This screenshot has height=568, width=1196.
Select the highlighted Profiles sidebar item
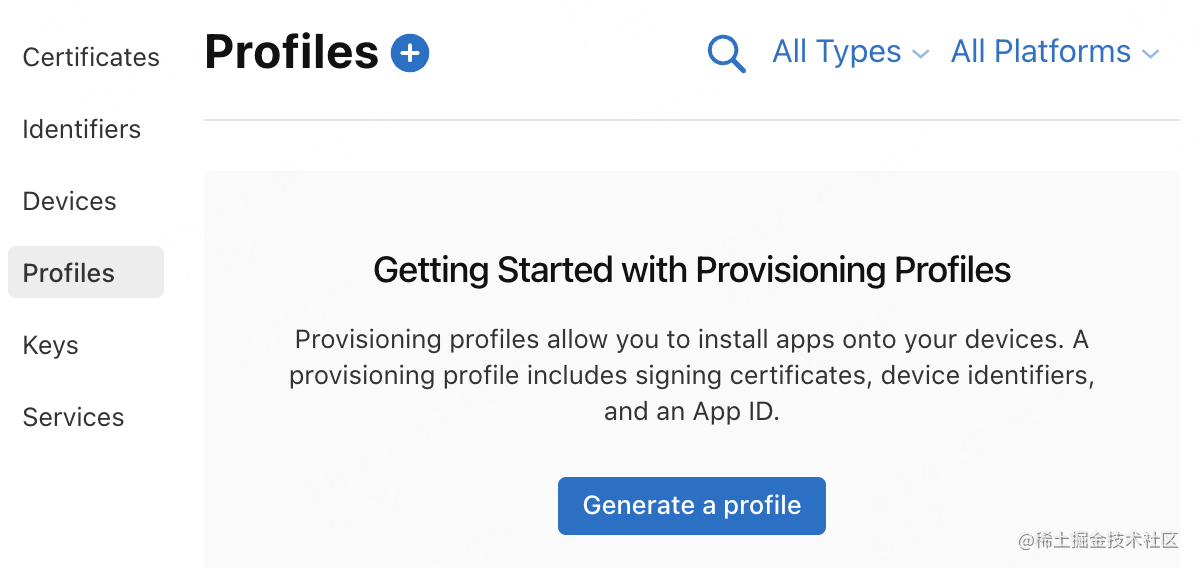point(85,272)
